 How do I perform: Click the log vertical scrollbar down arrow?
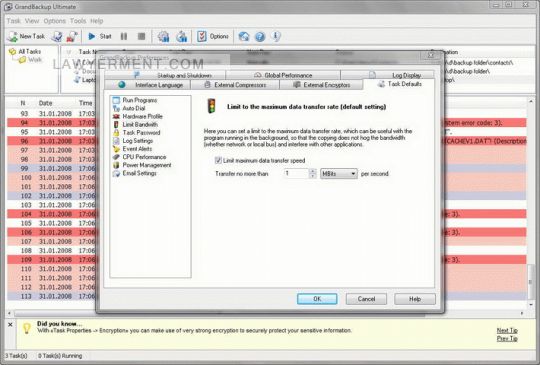(531, 305)
